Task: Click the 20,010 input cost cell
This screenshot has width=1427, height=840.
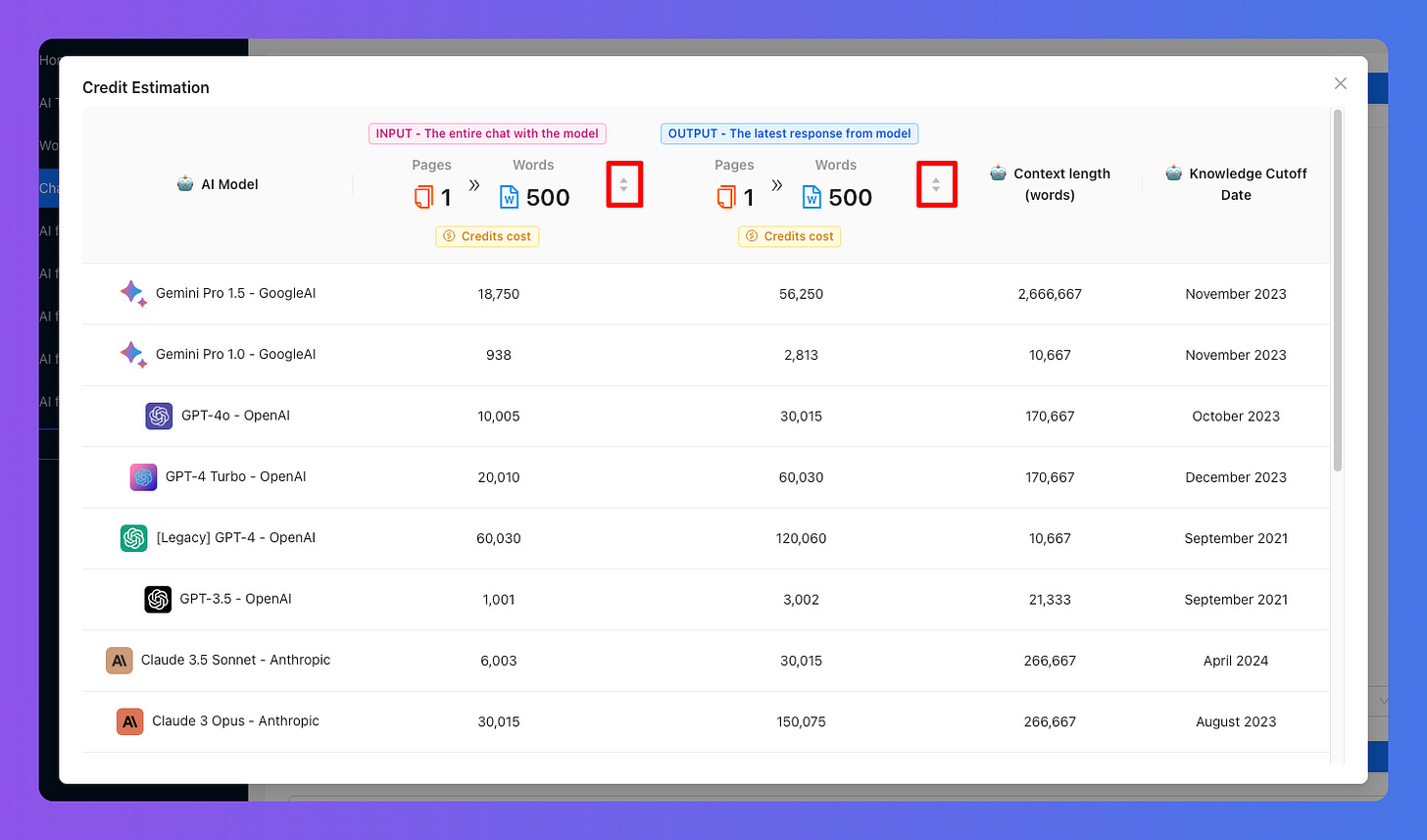Action: (x=498, y=477)
